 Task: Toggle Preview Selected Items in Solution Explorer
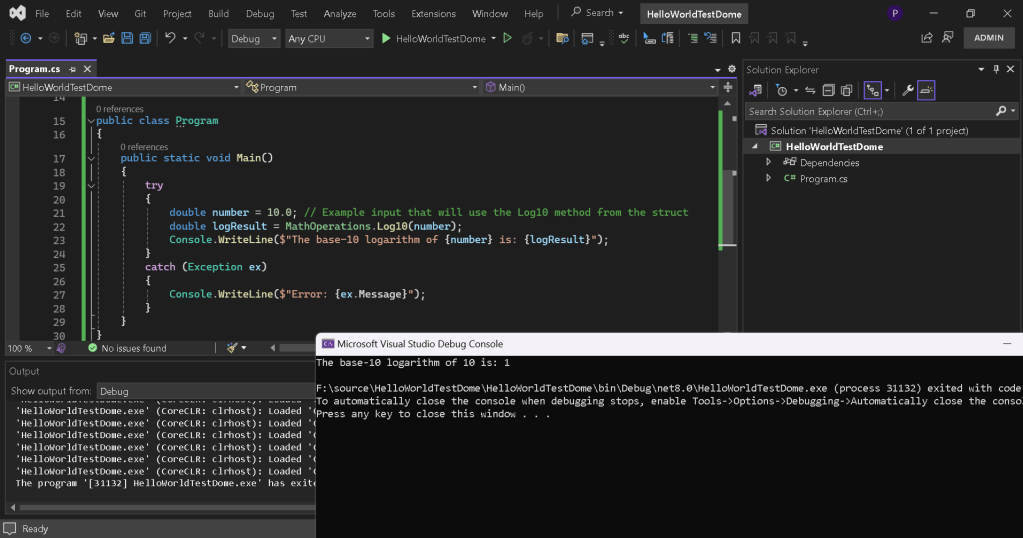[x=926, y=91]
